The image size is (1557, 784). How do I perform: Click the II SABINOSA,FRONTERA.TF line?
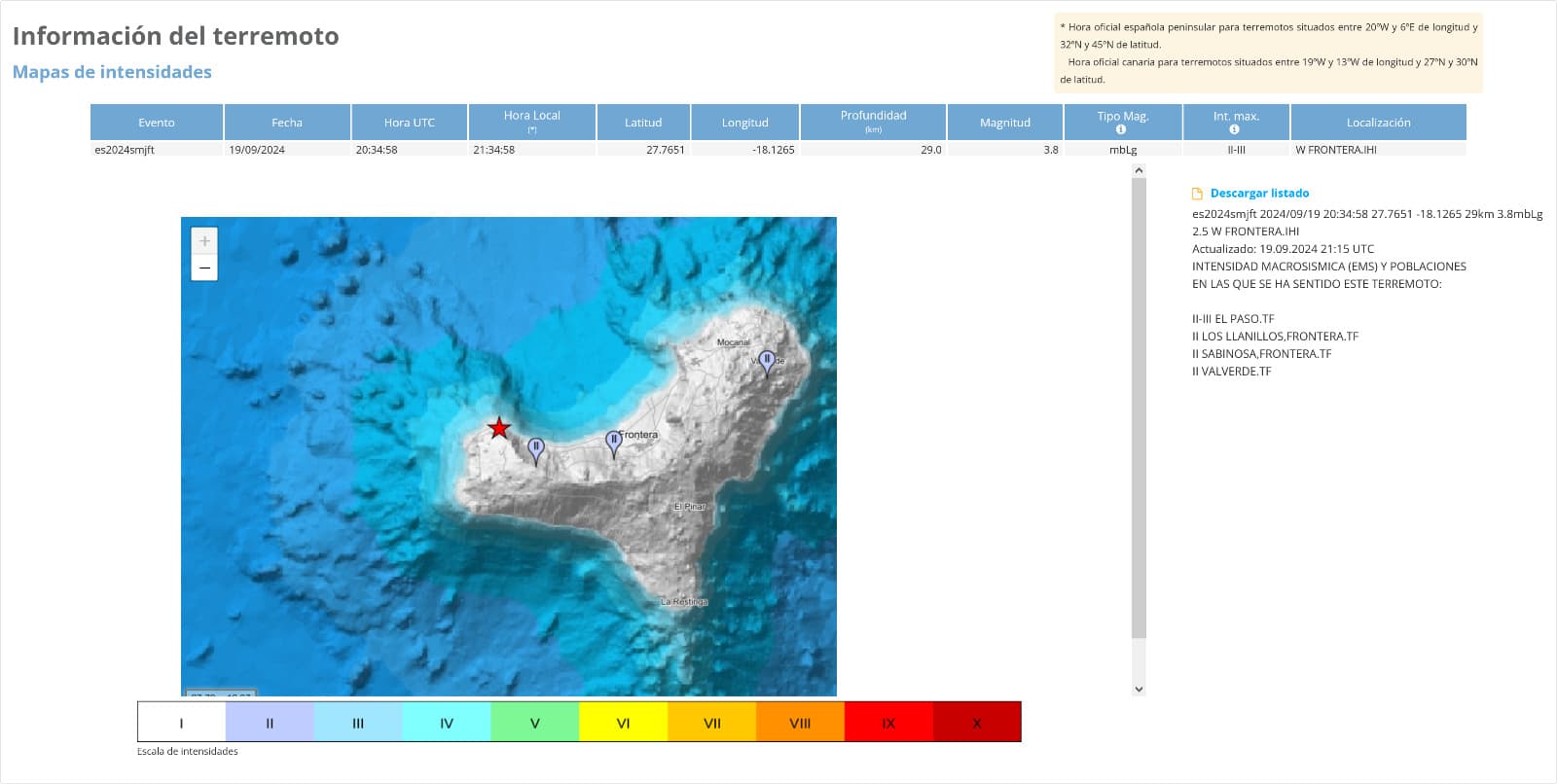point(1261,354)
